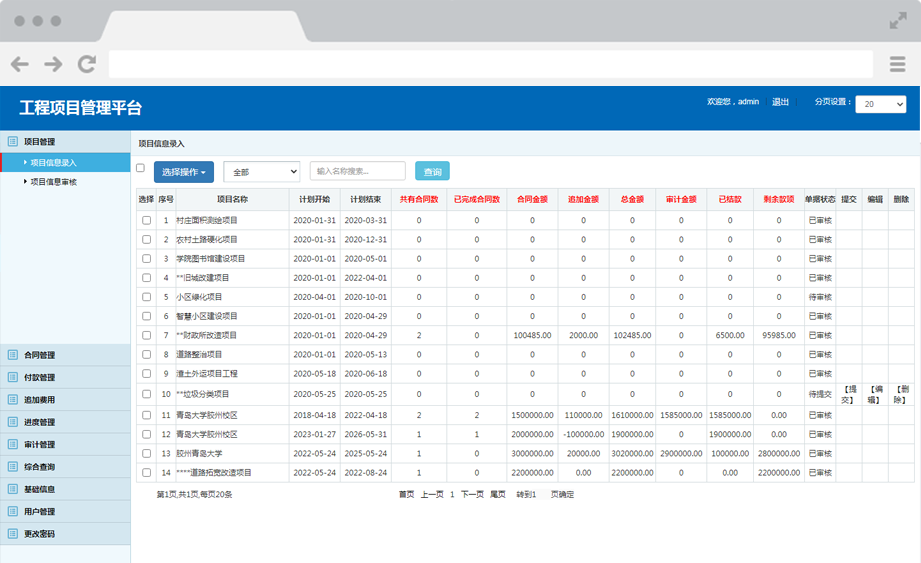
Task: Click the 查询 search button
Action: pos(432,172)
